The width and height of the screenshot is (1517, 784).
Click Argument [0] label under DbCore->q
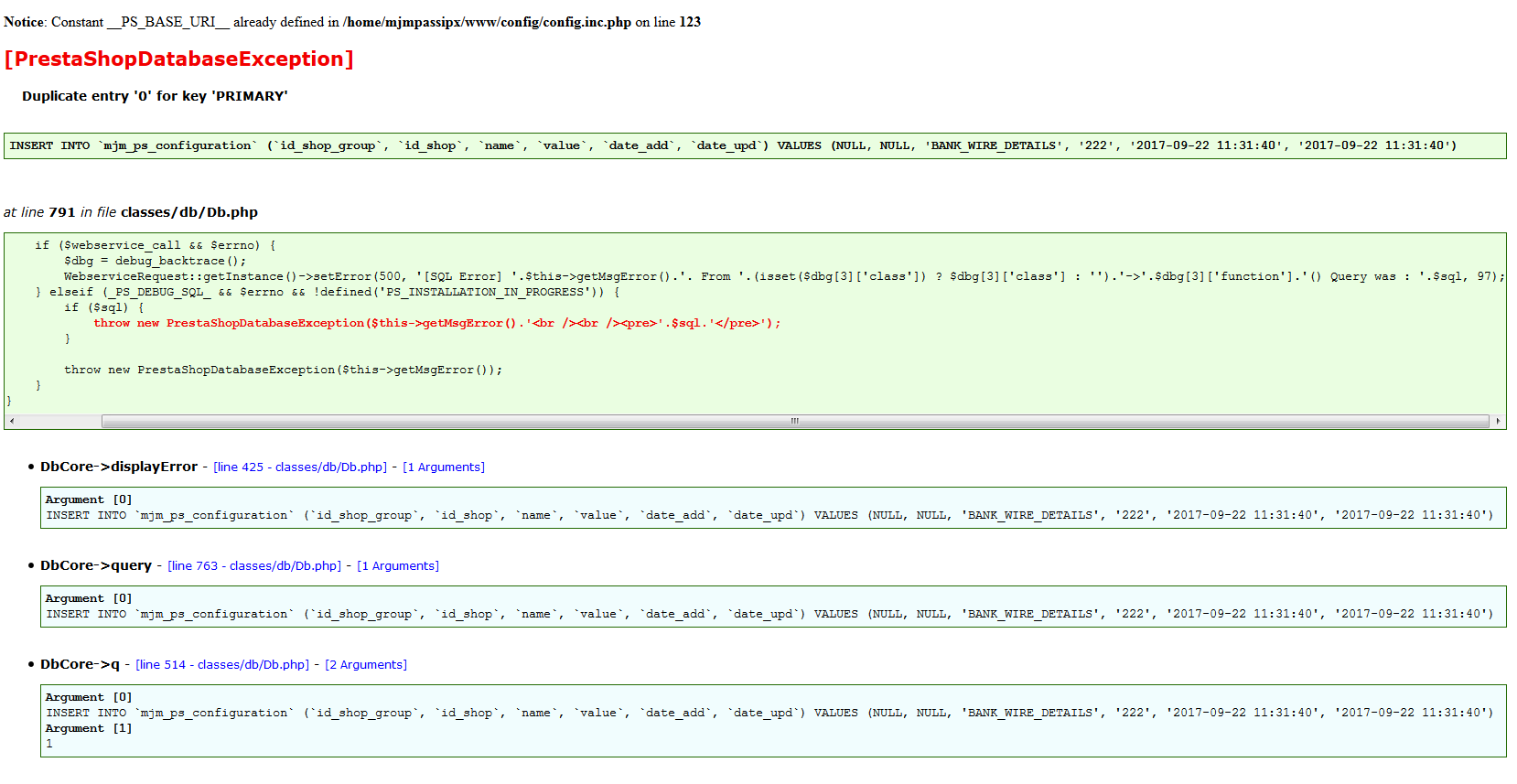click(x=89, y=697)
